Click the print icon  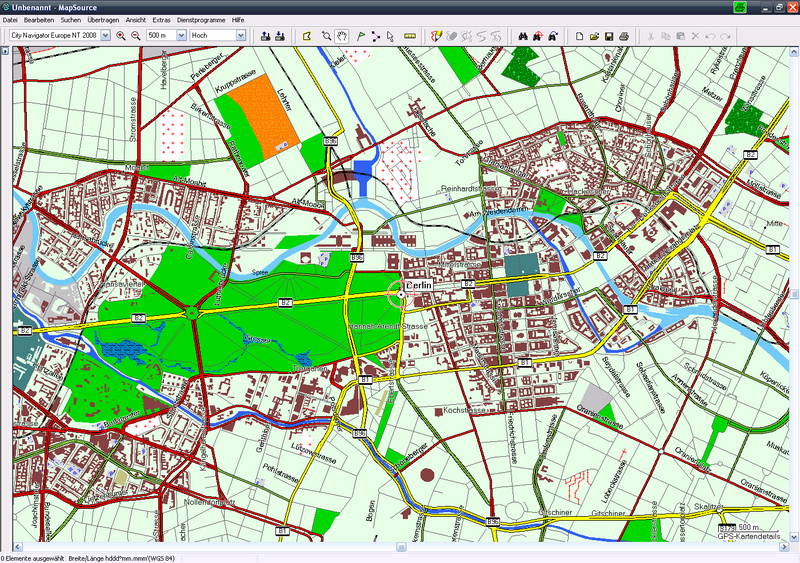point(623,35)
